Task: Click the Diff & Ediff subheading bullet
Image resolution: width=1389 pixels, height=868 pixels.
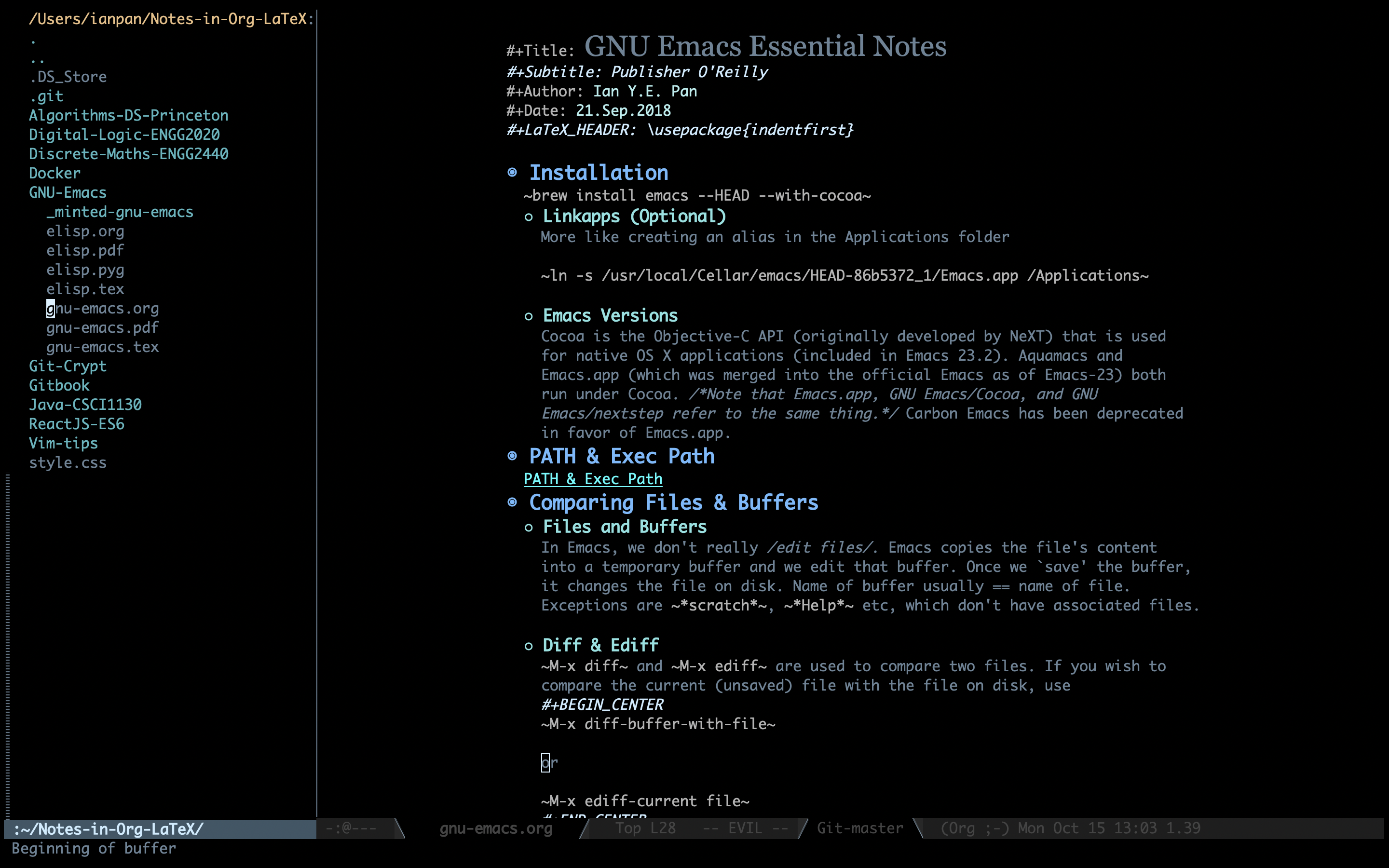Action: pyautogui.click(x=529, y=646)
